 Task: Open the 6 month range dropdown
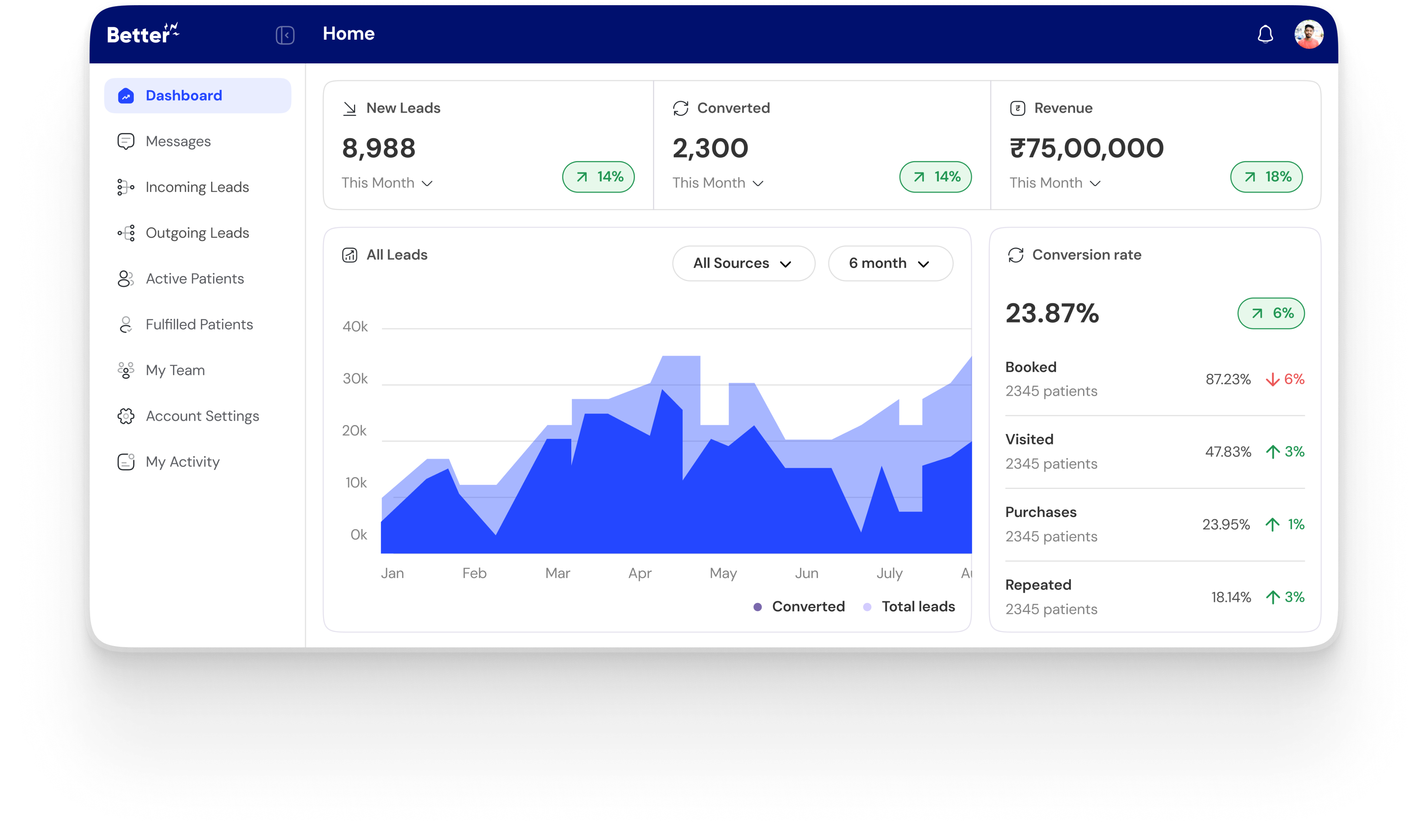click(x=890, y=264)
